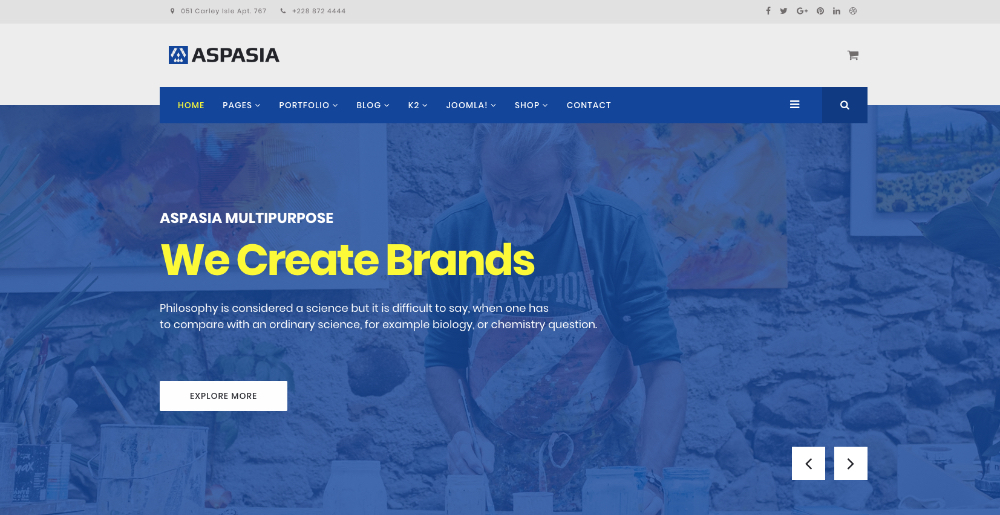
Task: Click the Explore More button
Action: [223, 396]
